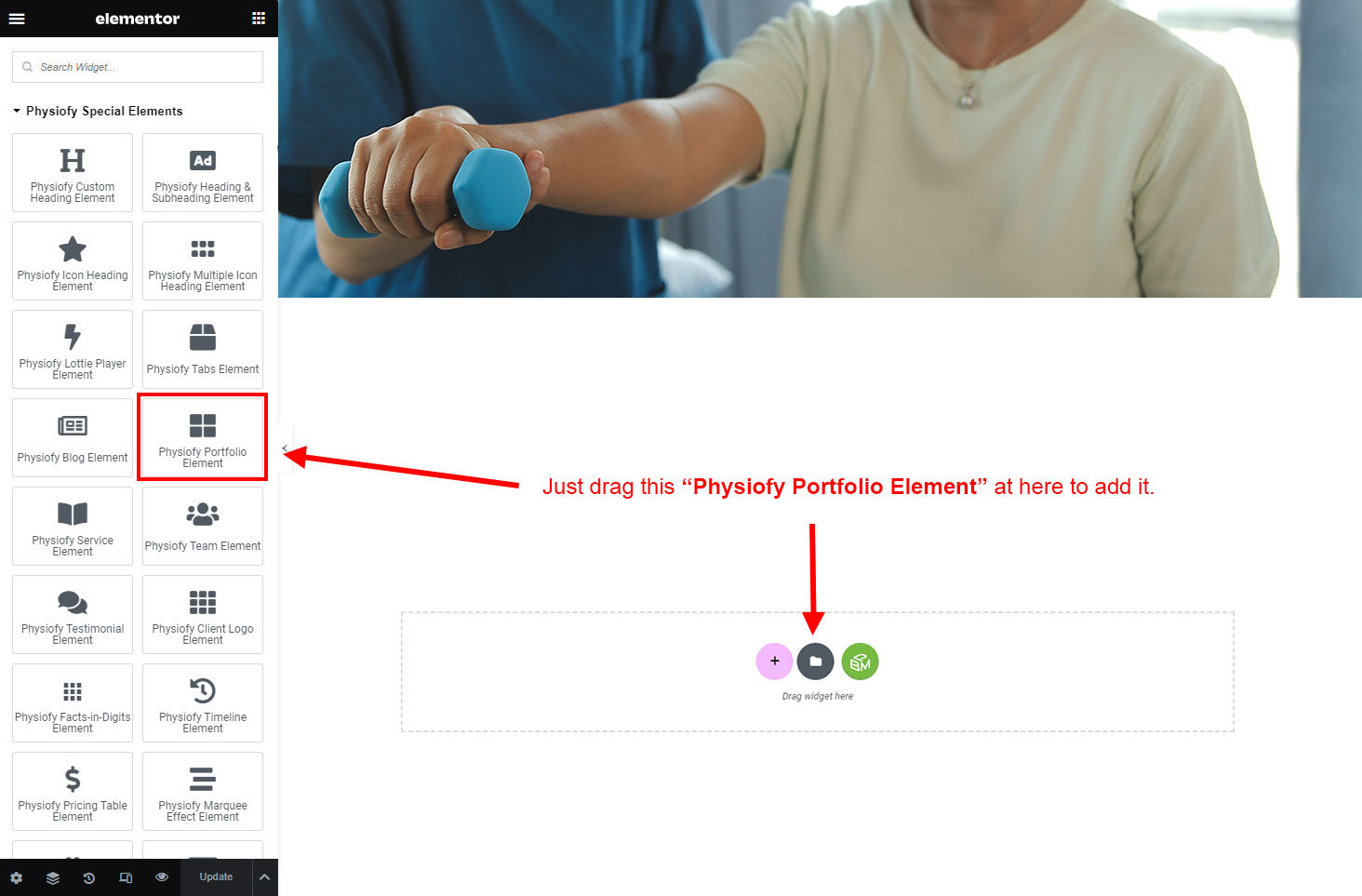Open the Navigator layers icon
1362x896 pixels.
[x=53, y=877]
